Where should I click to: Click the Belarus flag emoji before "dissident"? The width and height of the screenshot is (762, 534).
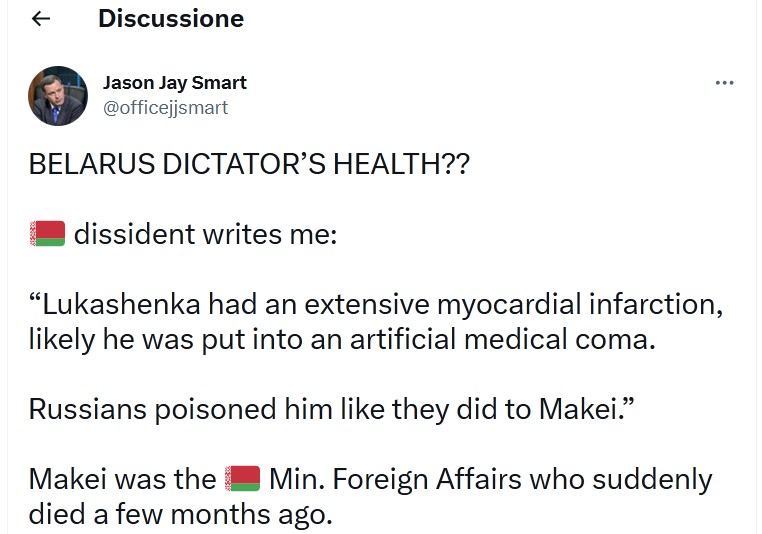tap(48, 234)
